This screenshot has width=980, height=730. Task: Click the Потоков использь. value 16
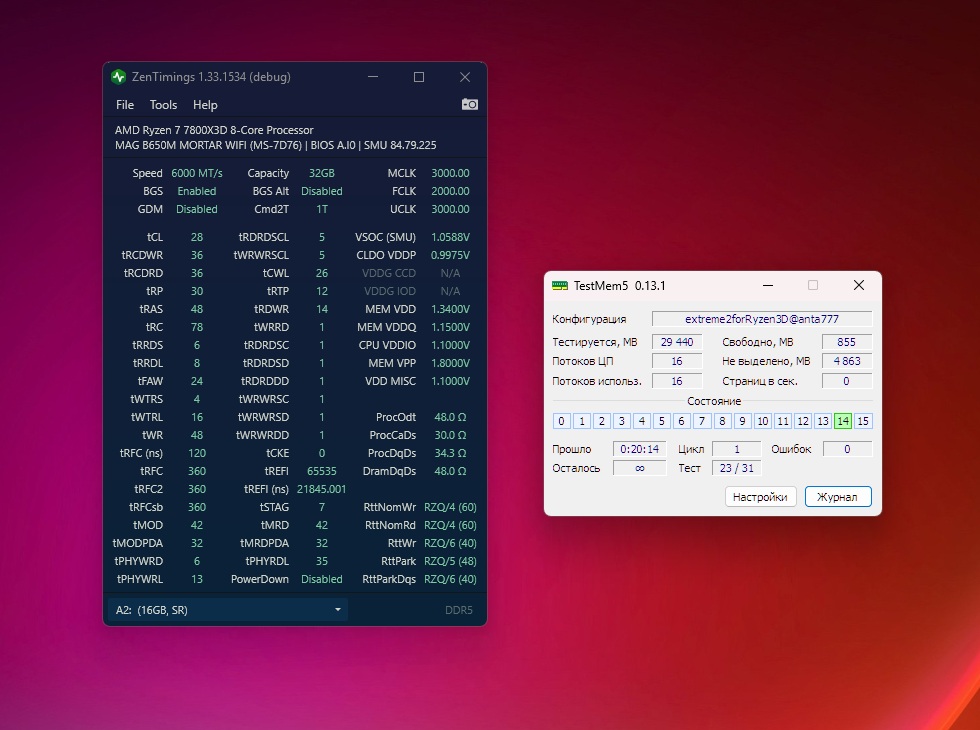click(x=677, y=381)
